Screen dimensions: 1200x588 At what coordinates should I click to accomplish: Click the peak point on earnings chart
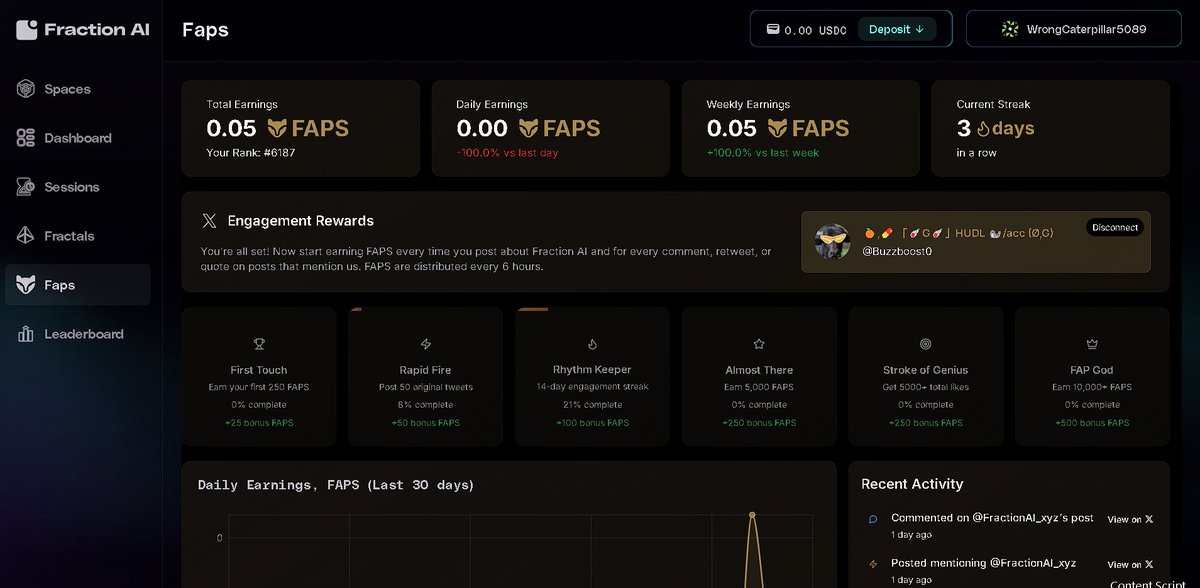[752, 515]
